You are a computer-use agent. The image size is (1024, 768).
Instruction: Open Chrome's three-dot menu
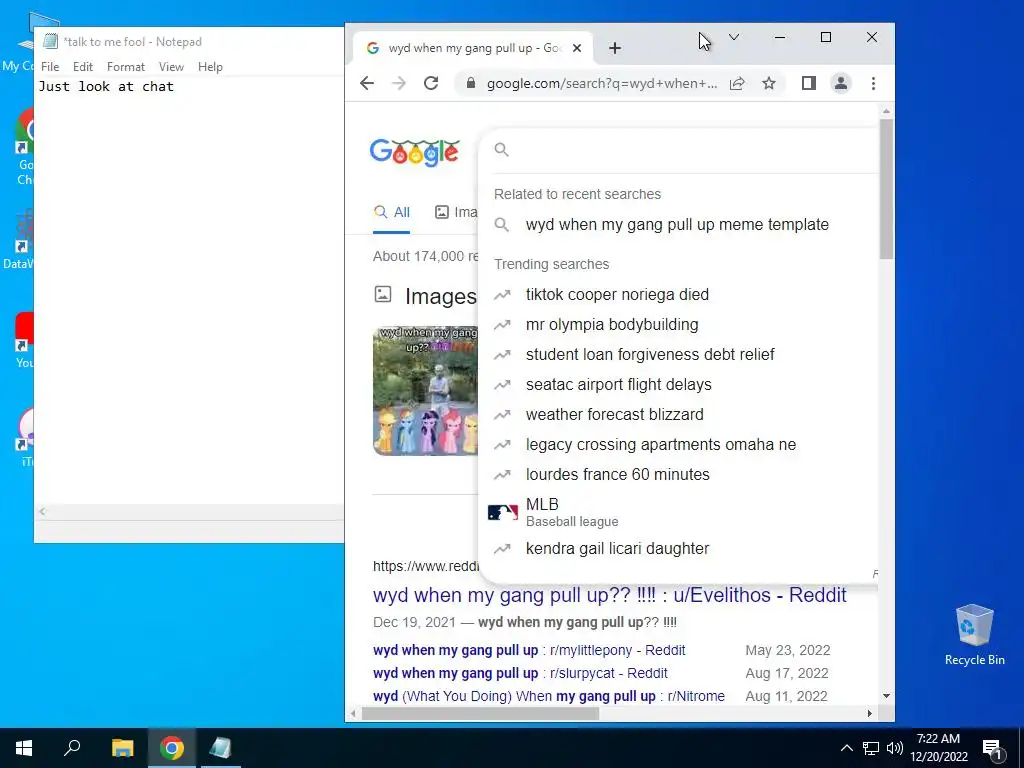click(x=873, y=84)
